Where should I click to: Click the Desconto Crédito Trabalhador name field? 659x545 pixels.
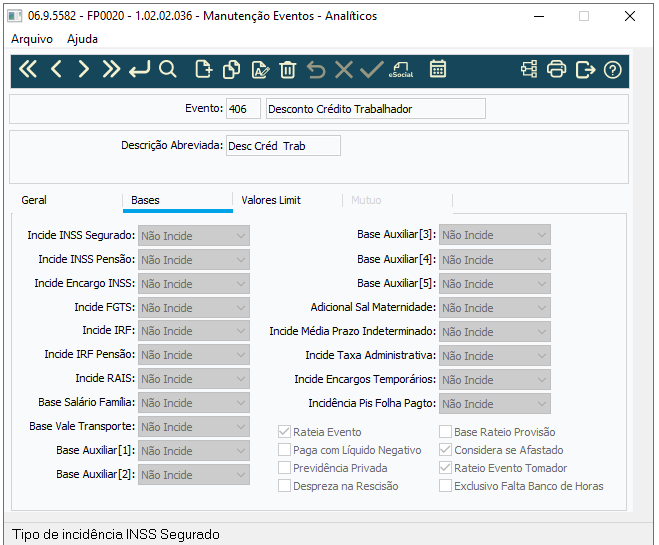pos(376,109)
